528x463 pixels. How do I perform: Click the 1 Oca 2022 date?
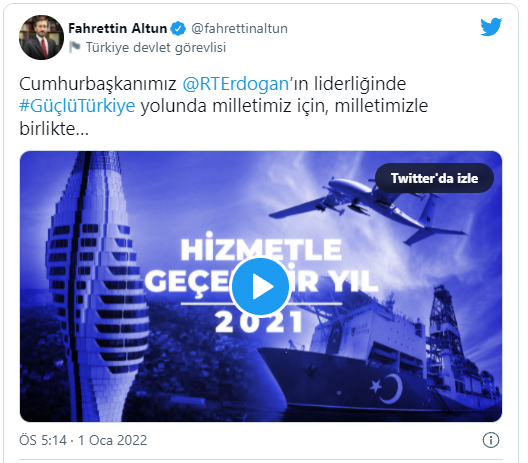tap(112, 440)
